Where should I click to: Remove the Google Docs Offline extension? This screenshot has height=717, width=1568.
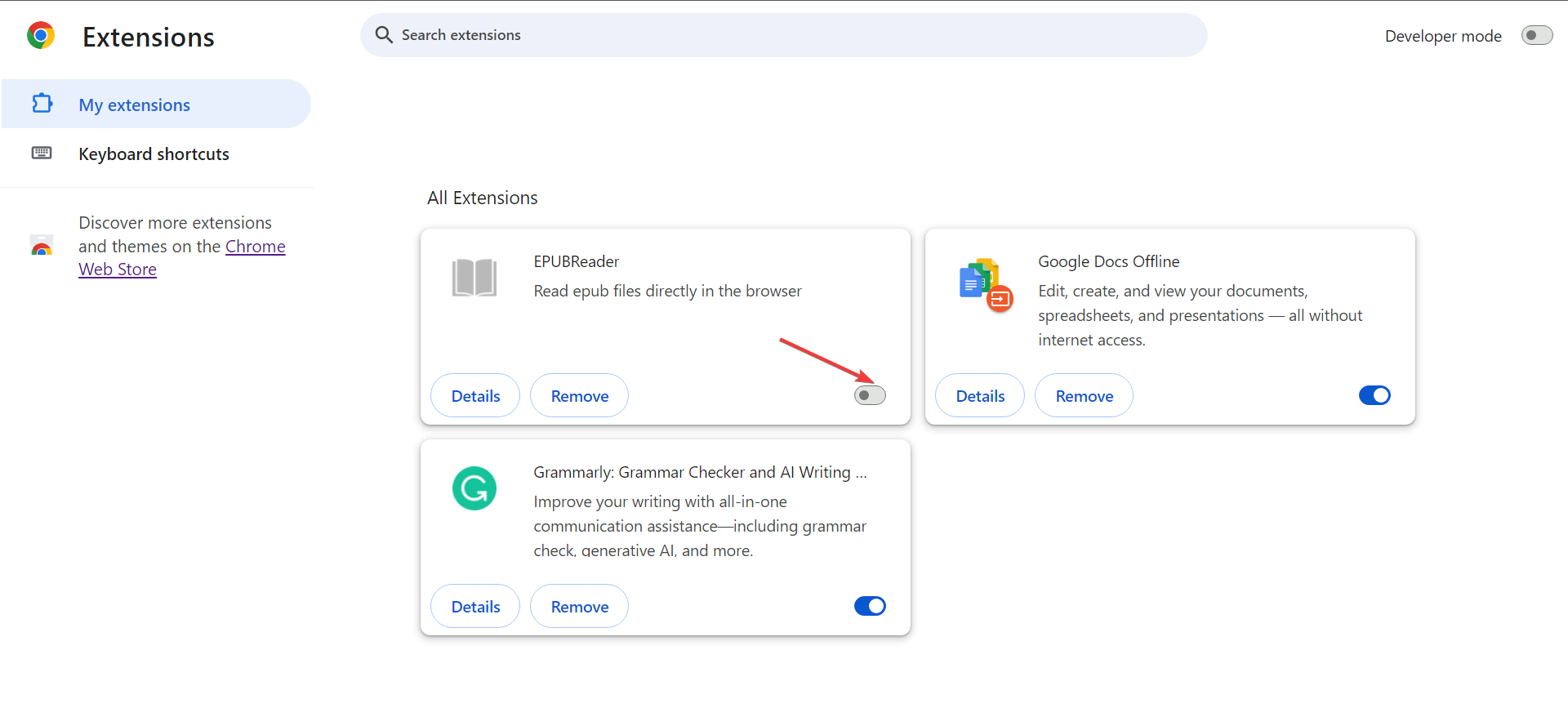pos(1085,396)
